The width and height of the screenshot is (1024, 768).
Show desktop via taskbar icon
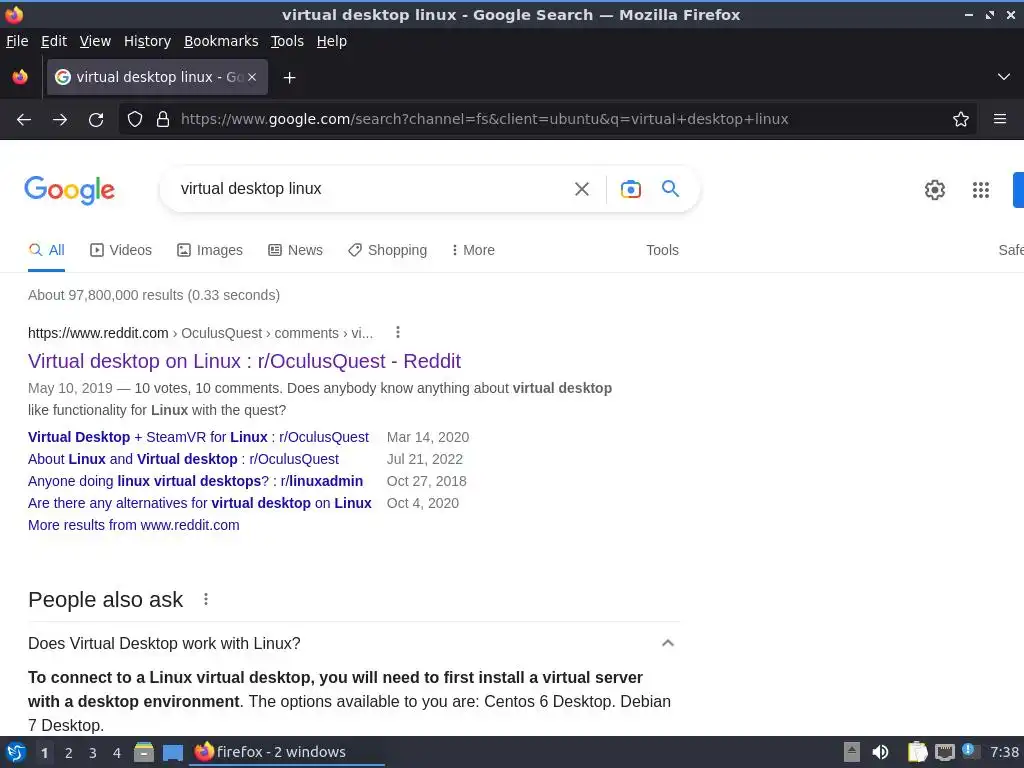(x=172, y=752)
